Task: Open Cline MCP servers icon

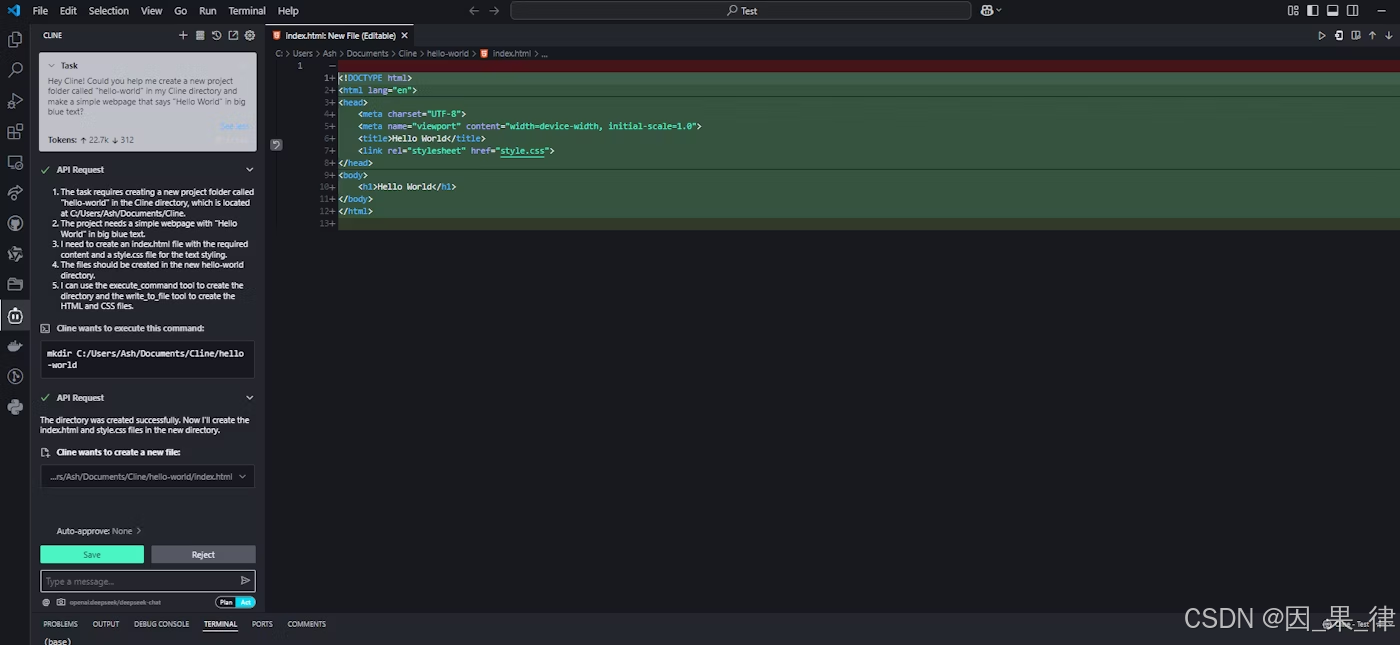Action: tap(200, 35)
